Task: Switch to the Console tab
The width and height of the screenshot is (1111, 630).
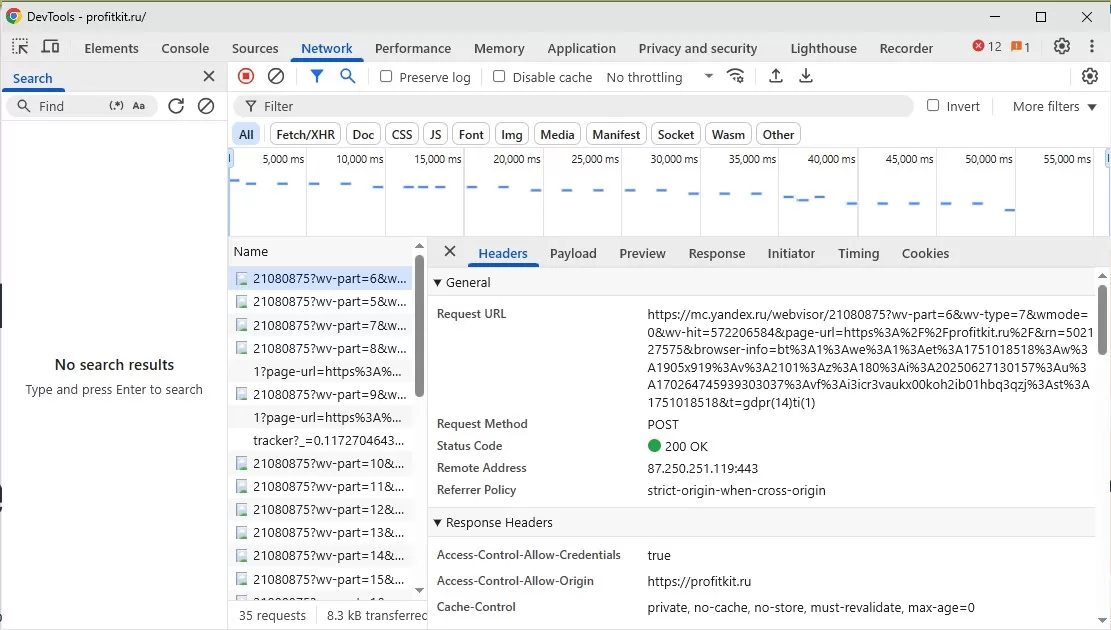Action: point(185,48)
